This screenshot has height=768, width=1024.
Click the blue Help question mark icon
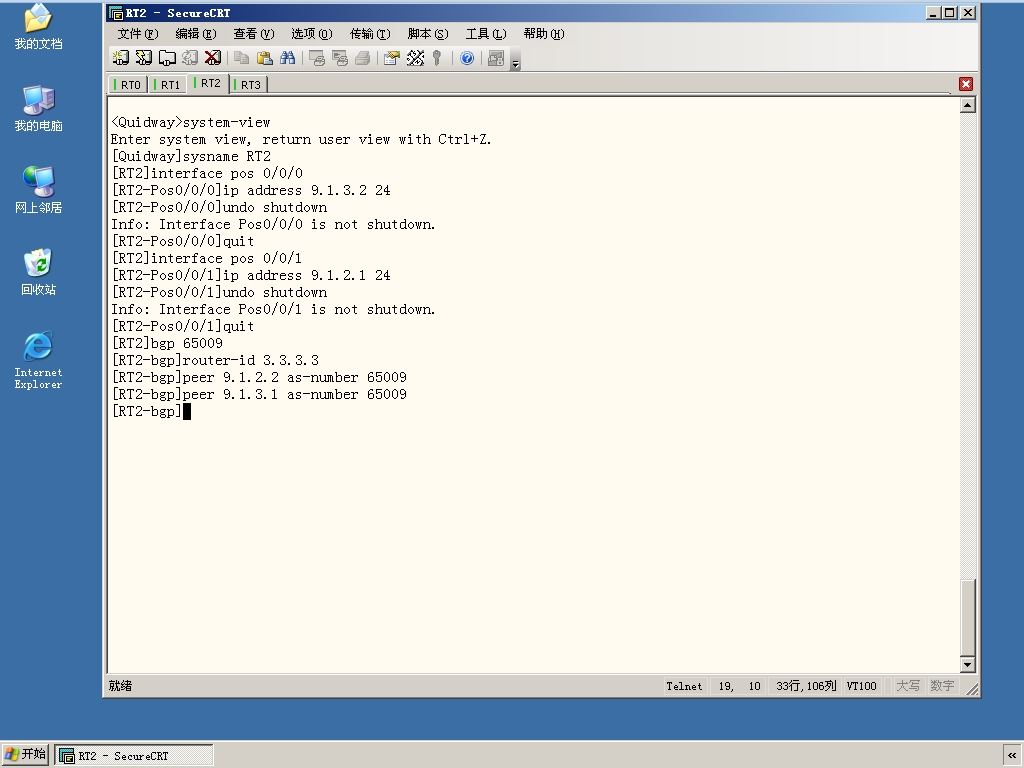click(x=467, y=58)
